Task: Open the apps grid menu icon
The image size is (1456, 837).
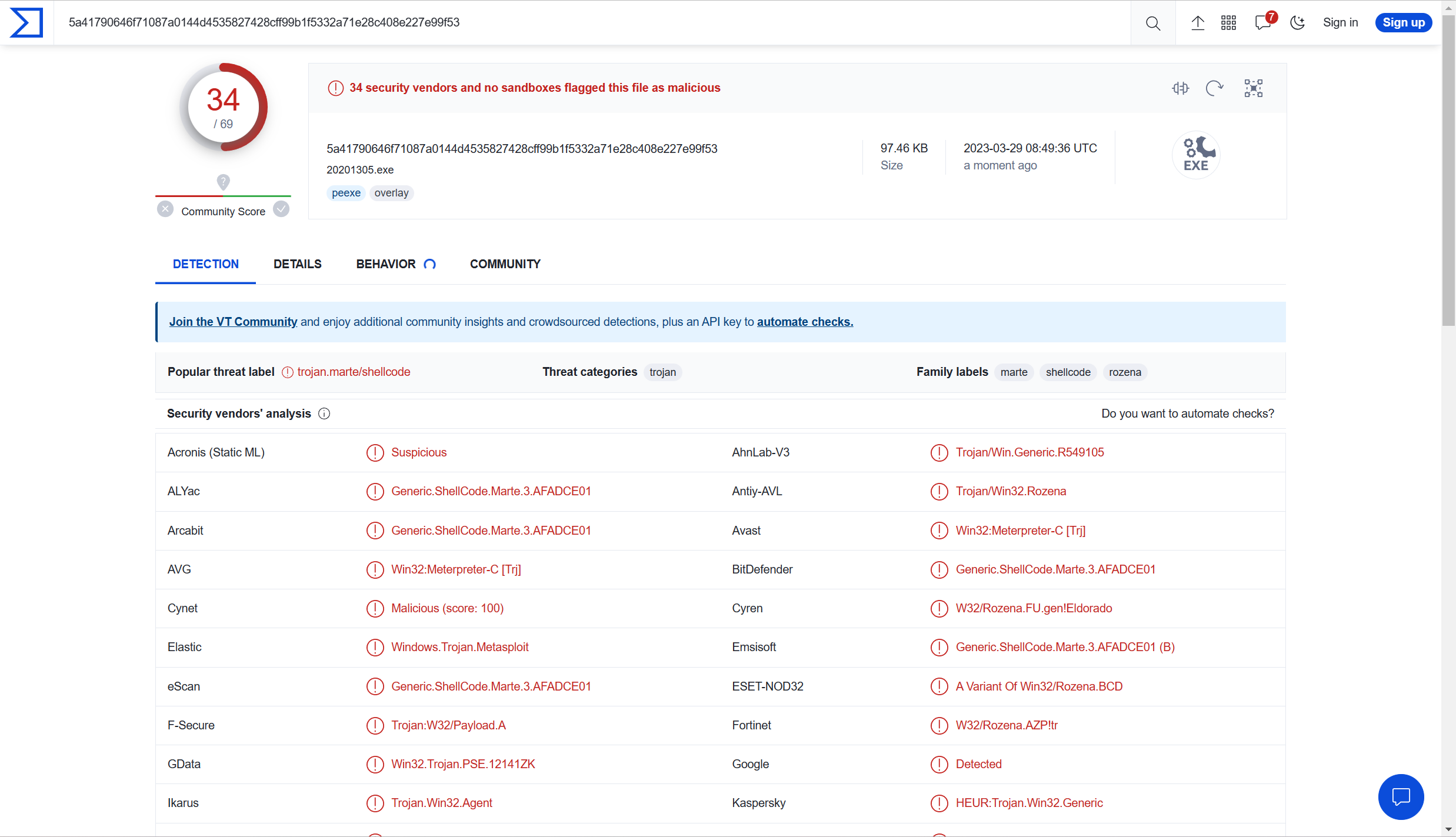Action: (1228, 23)
